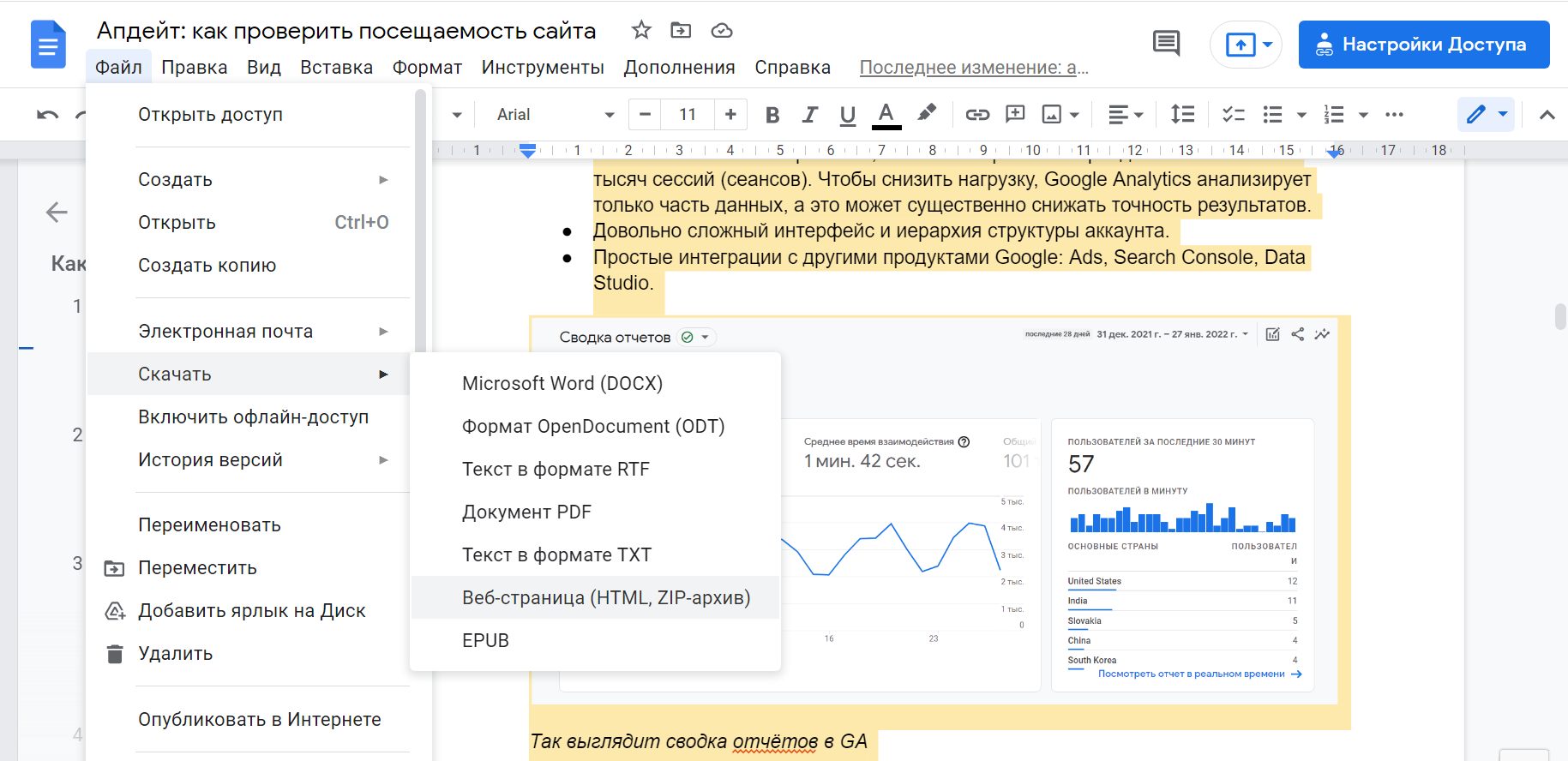The width and height of the screenshot is (1568, 761).
Task: Open numbered list style dropdown arrow
Action: 1363,115
